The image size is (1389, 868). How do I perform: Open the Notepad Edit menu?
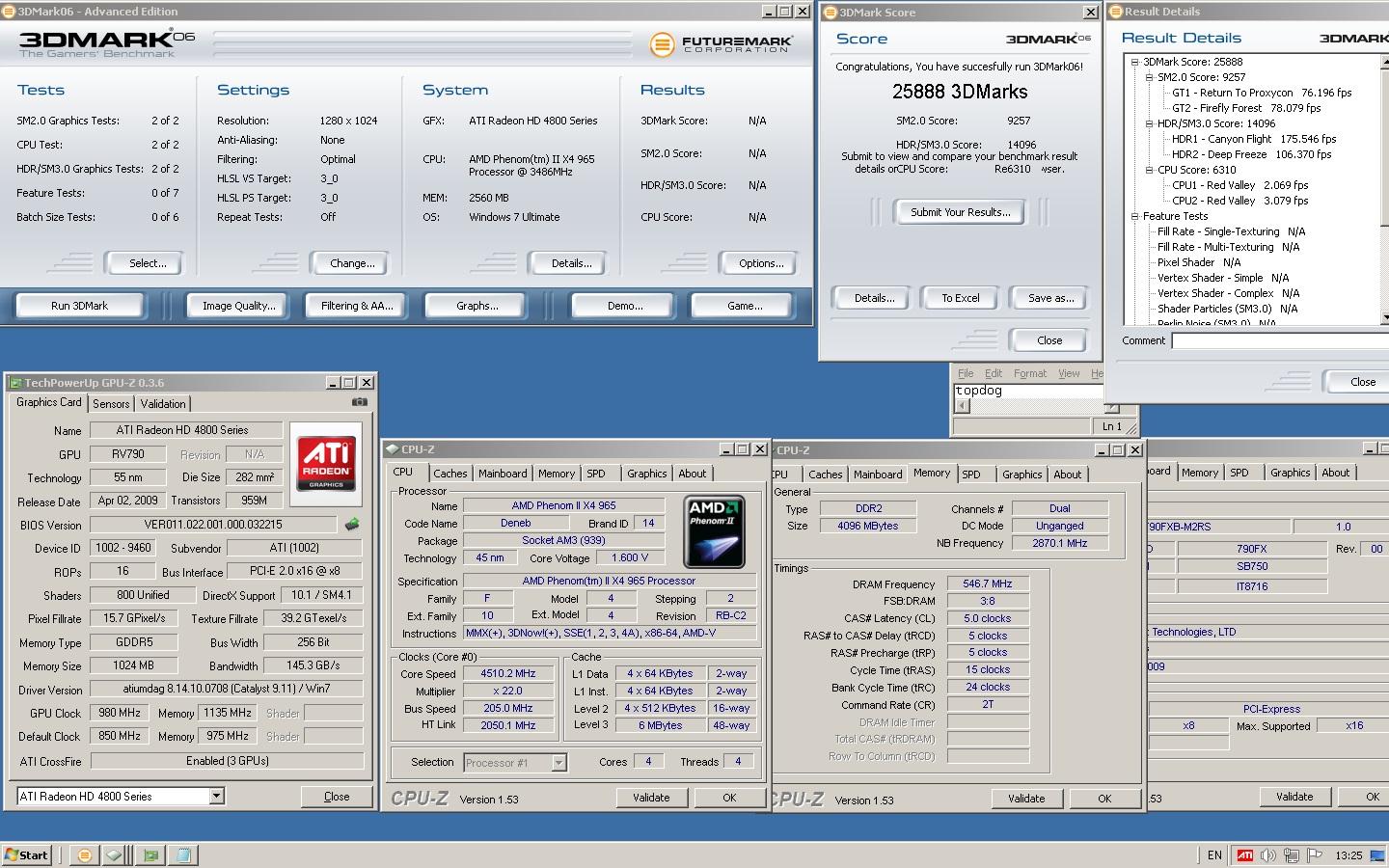tap(994, 373)
